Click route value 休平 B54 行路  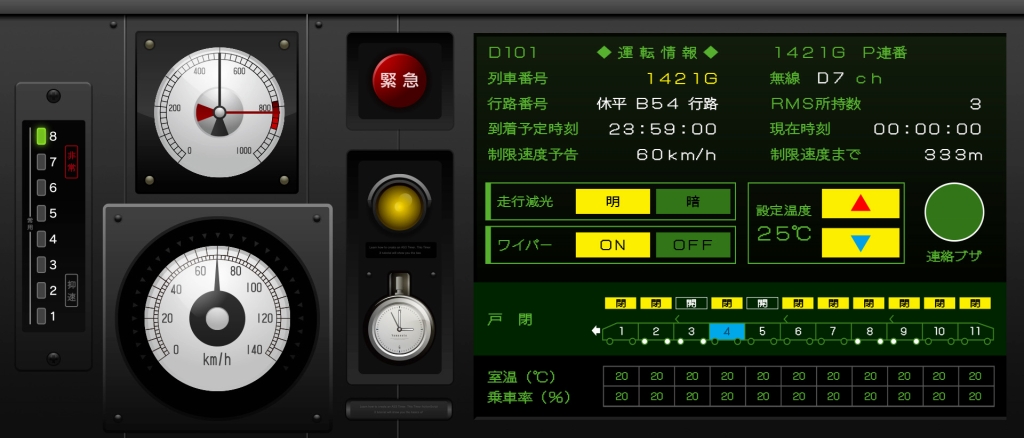657,104
